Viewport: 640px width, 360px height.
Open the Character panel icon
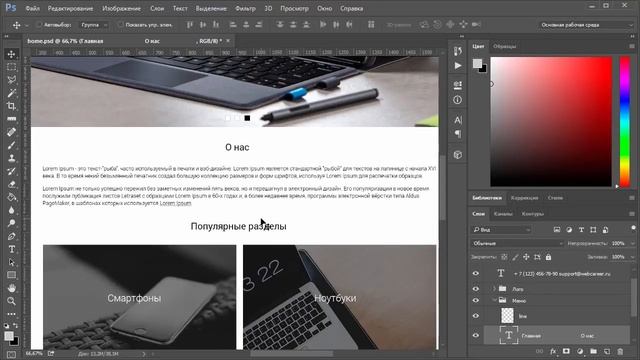458,120
